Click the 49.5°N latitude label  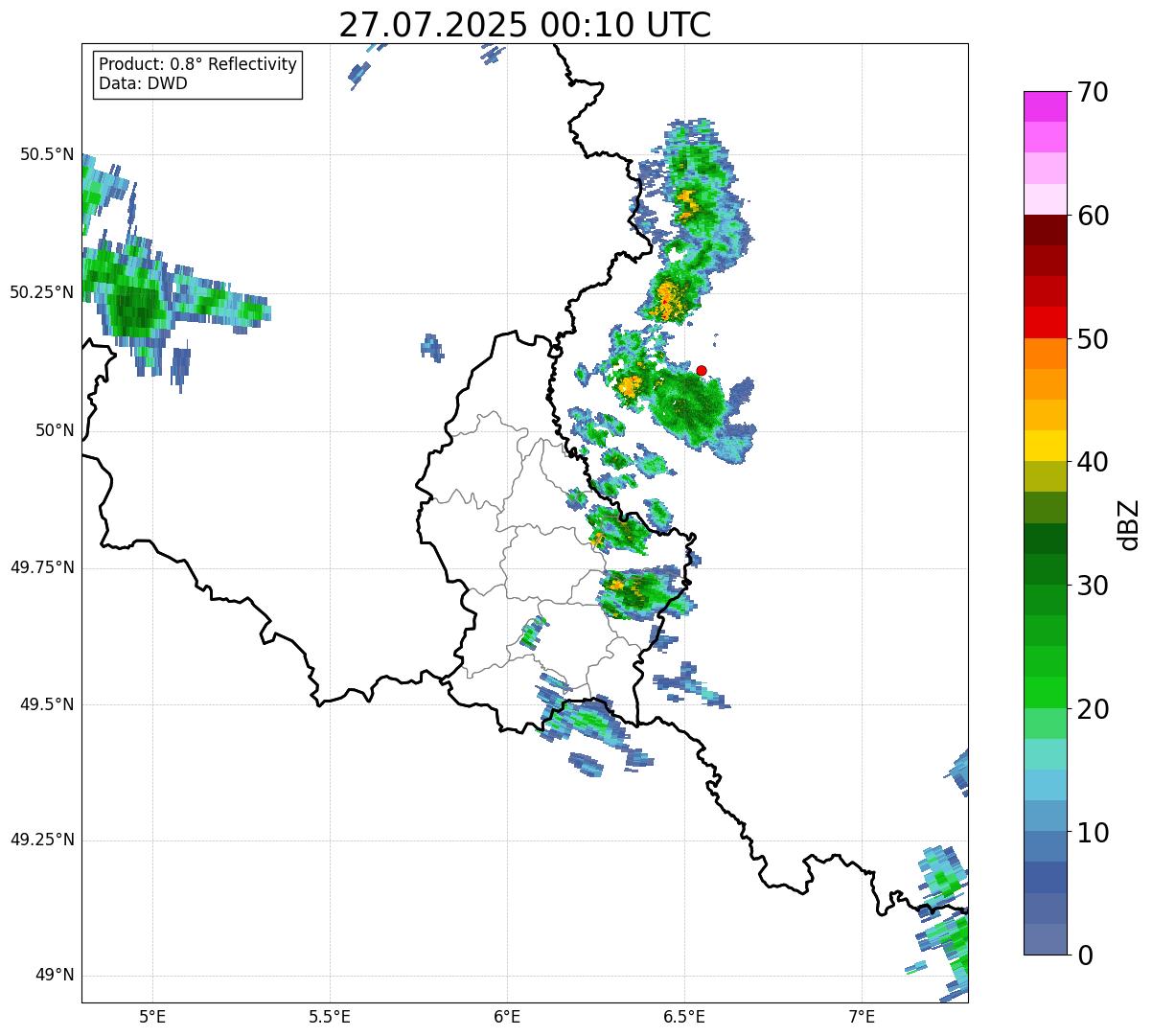(x=46, y=704)
